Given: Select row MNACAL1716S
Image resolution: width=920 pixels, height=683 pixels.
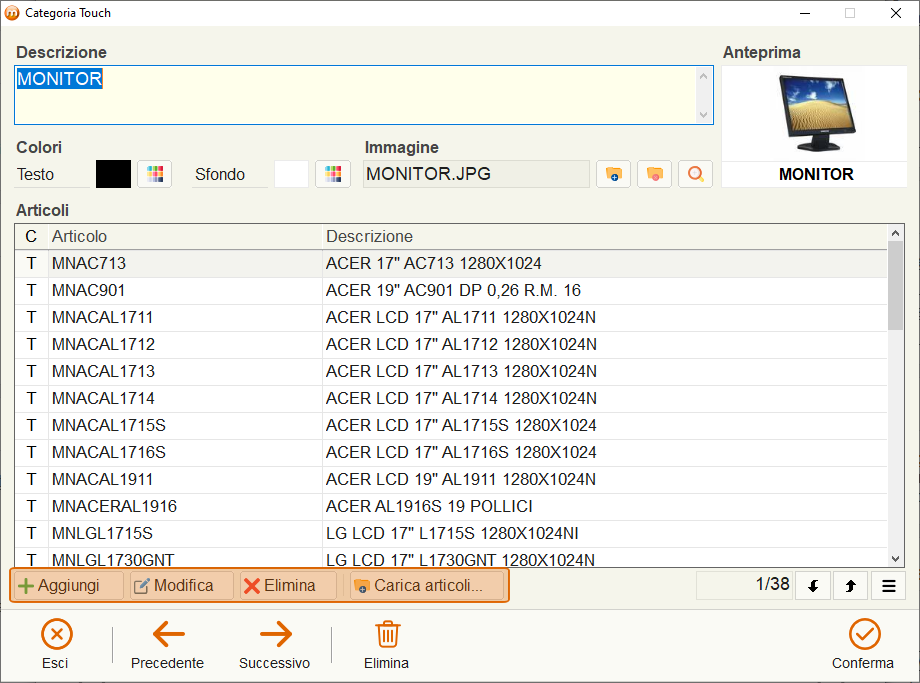Looking at the screenshot, I should click(451, 452).
